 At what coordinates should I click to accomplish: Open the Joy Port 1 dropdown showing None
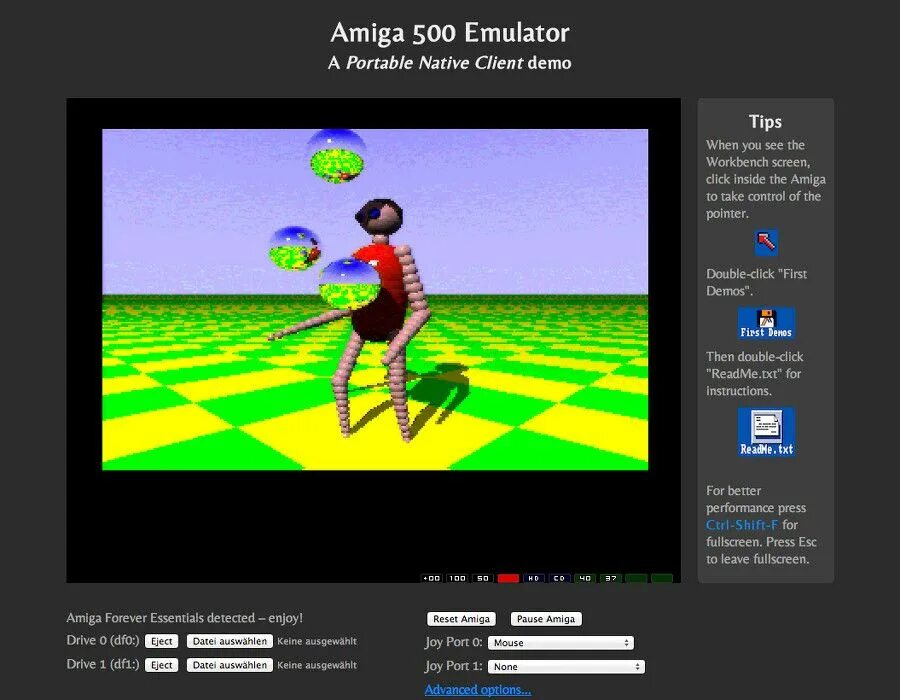566,667
